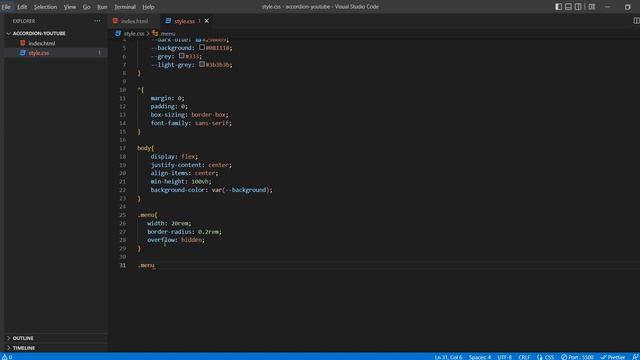Close the style.css editor tab
Image resolution: width=640 pixels, height=360 pixels.
[207, 21]
